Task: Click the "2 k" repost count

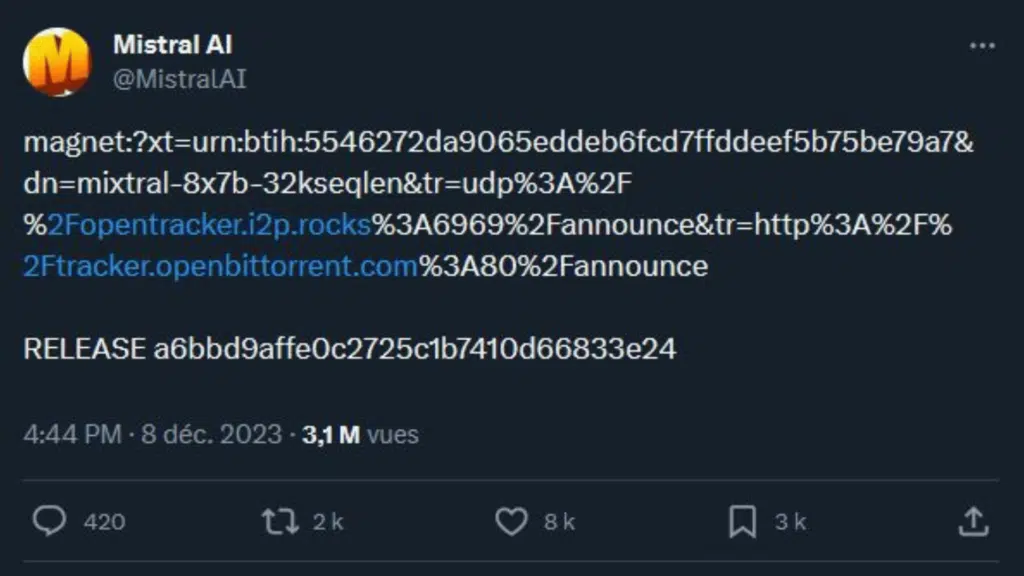Action: pos(328,521)
